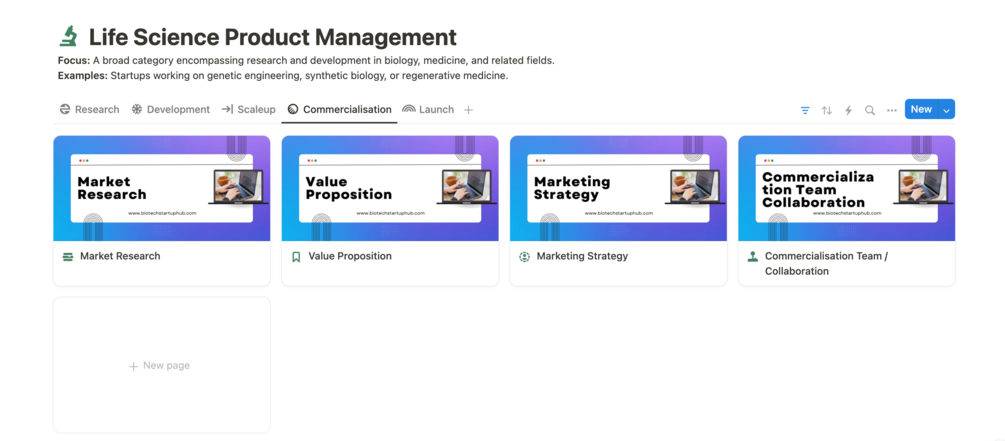Screen dimensions: 1005x441
Task: Click the search magnifier icon
Action: 870,110
